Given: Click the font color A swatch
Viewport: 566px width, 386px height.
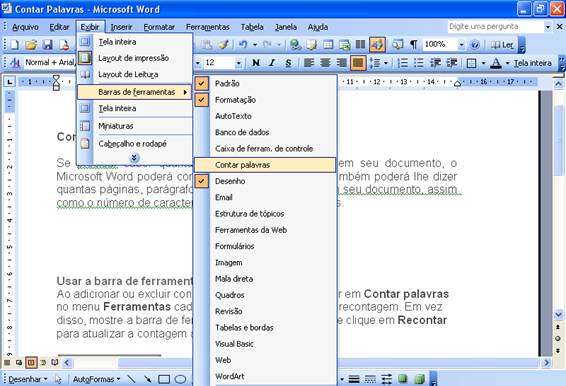Looking at the screenshot, I should pos(497,63).
